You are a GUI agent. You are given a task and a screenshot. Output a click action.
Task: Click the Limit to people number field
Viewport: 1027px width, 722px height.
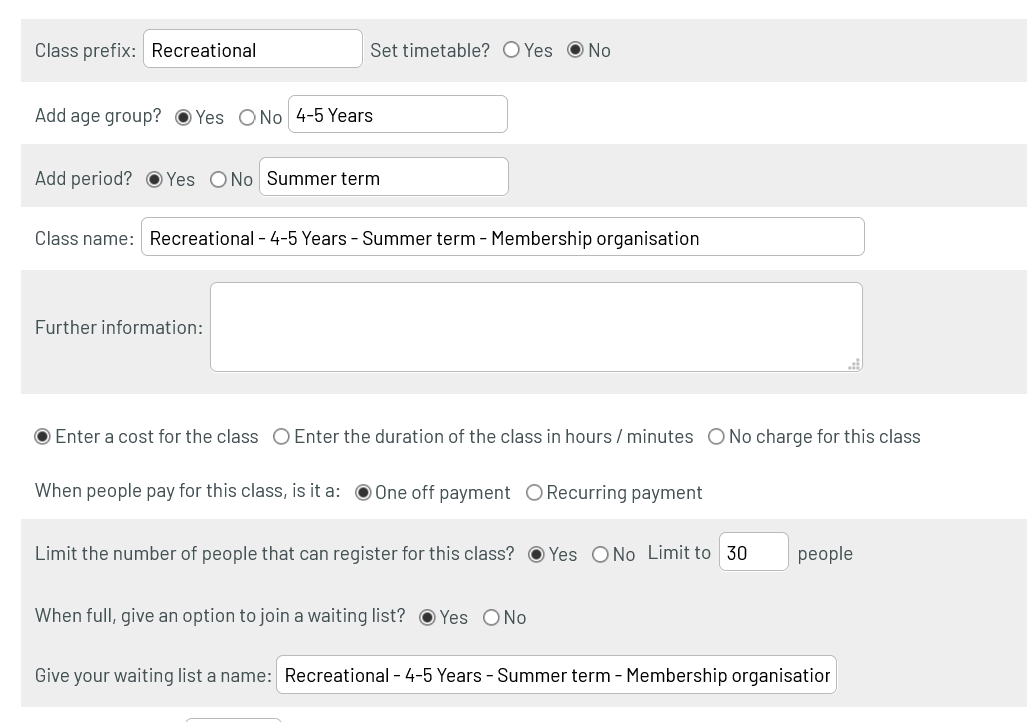(x=753, y=553)
